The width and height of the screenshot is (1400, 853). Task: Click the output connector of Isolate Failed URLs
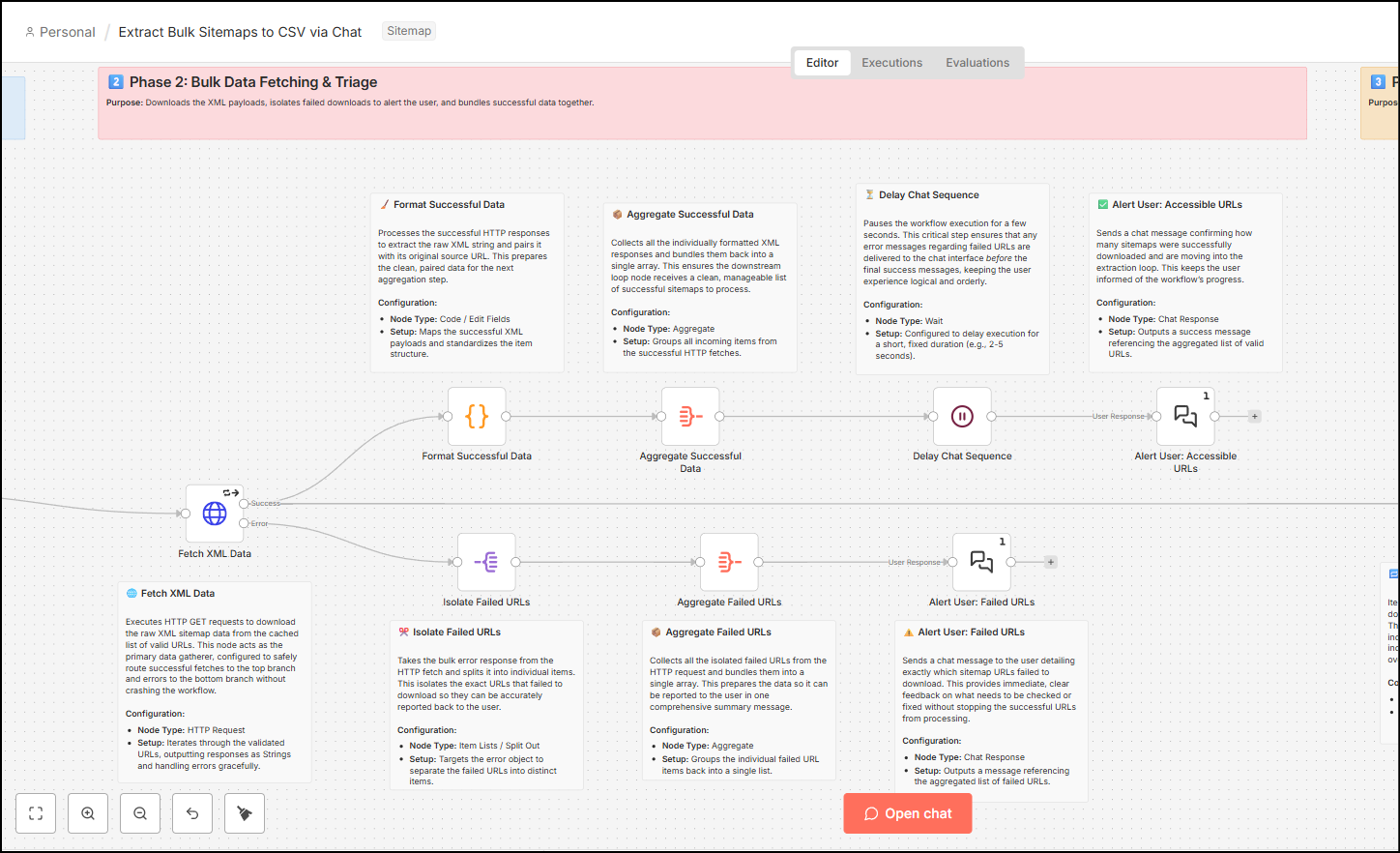pos(515,562)
